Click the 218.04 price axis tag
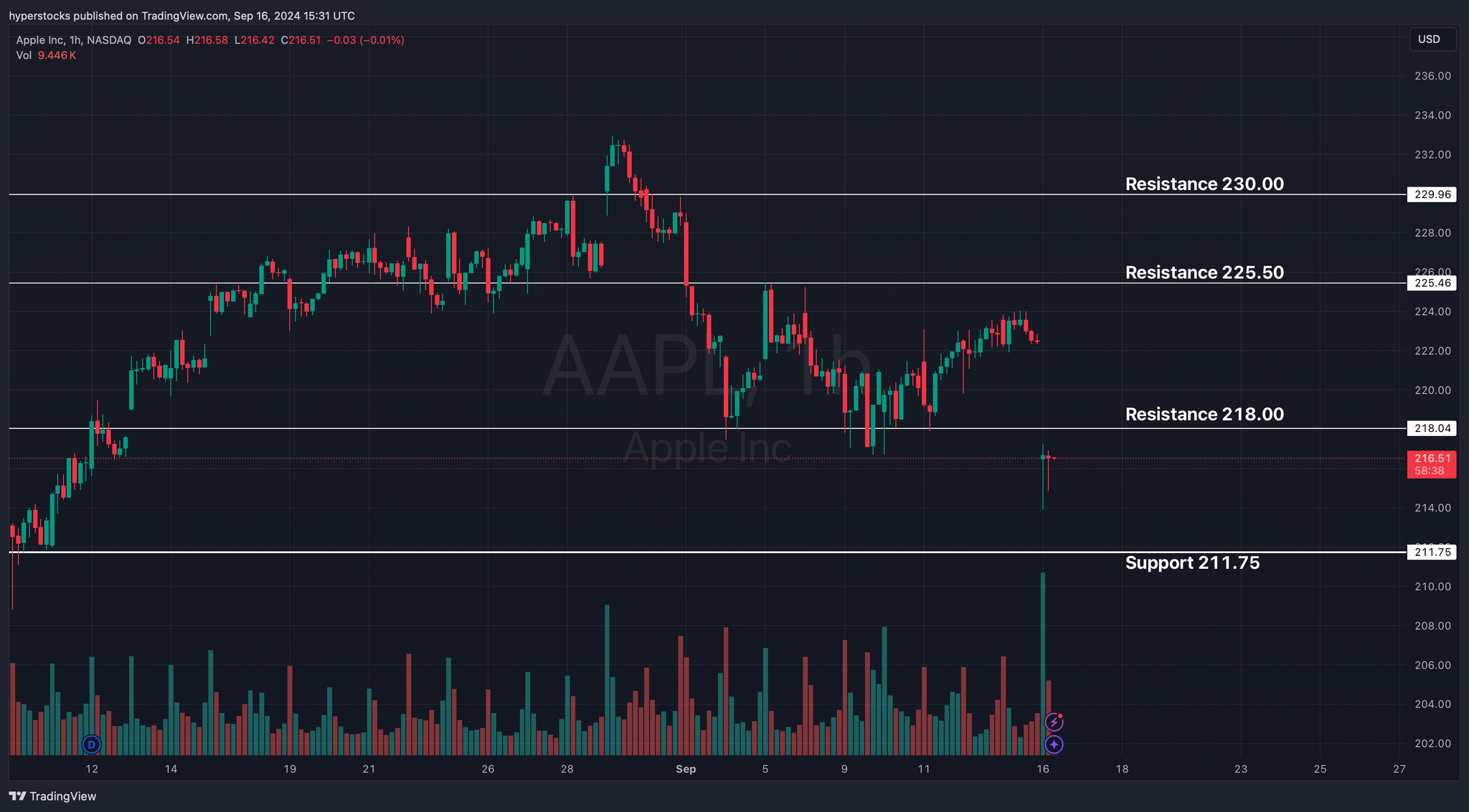1469x812 pixels. [1432, 428]
